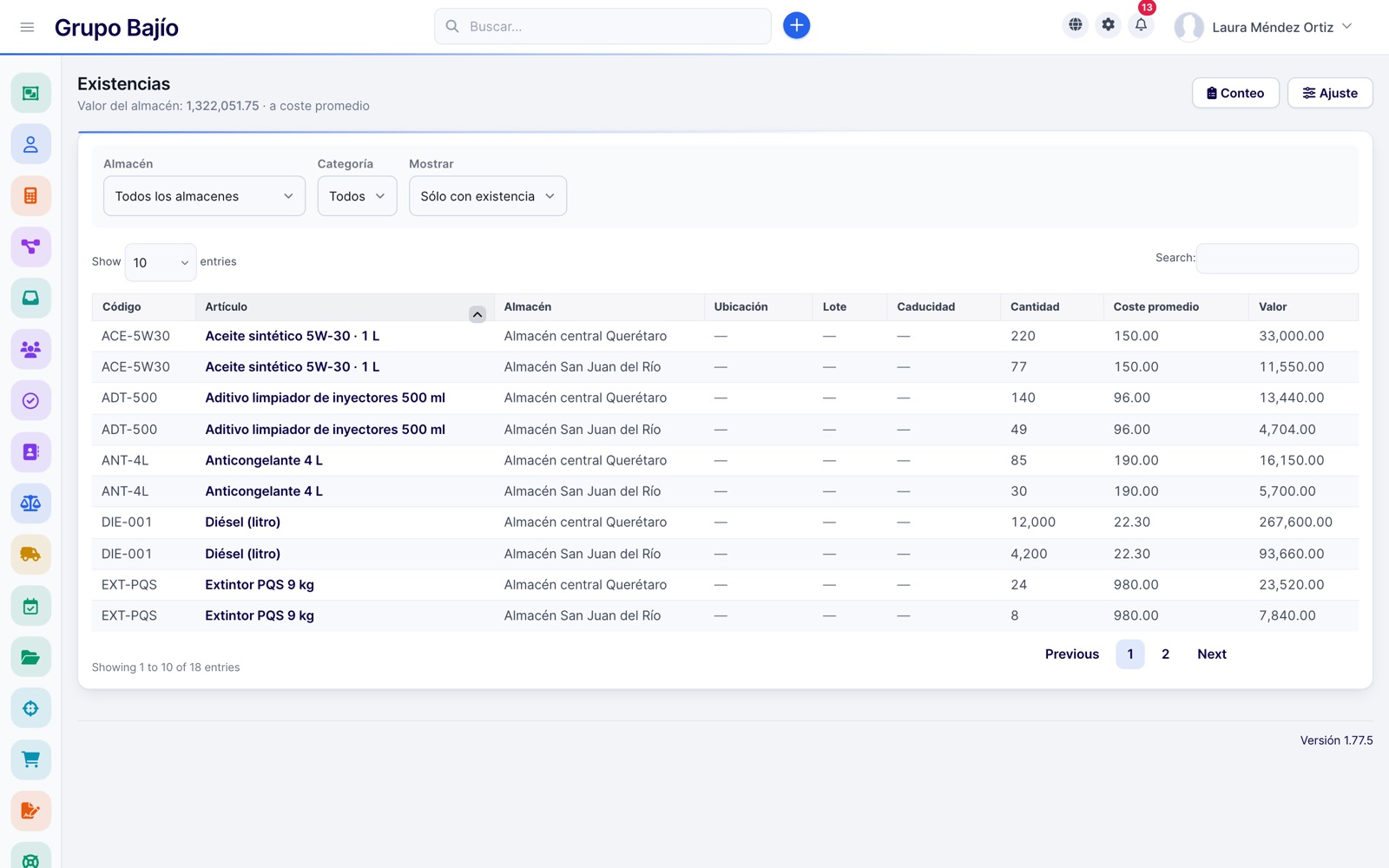Expand the Categoría dropdown
The height and width of the screenshot is (868, 1389).
[x=357, y=196]
